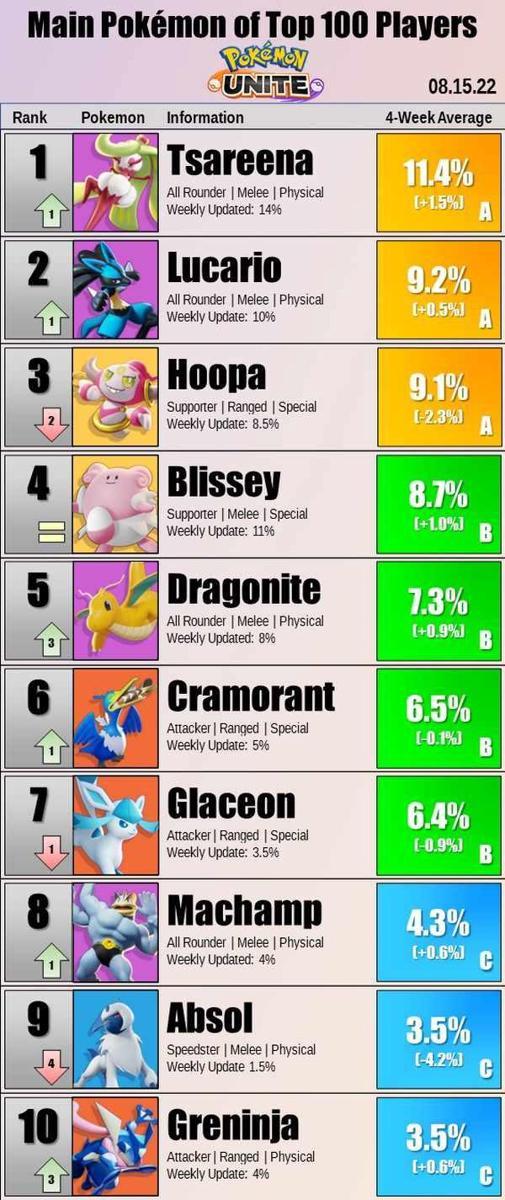Image resolution: width=505 pixels, height=1200 pixels.
Task: Click the Dragonite character icon
Action: tap(116, 612)
